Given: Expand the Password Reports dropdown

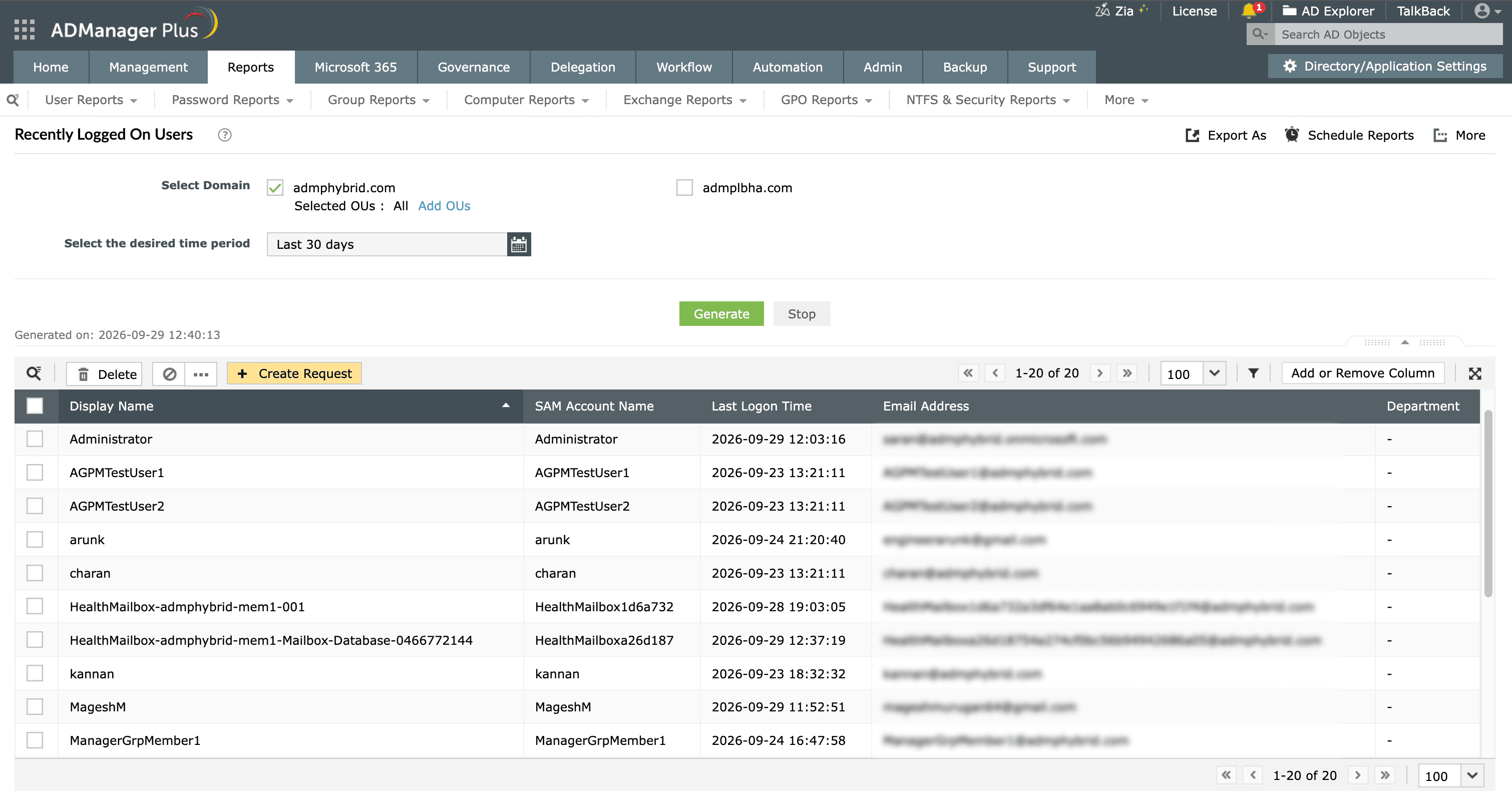Looking at the screenshot, I should (232, 100).
